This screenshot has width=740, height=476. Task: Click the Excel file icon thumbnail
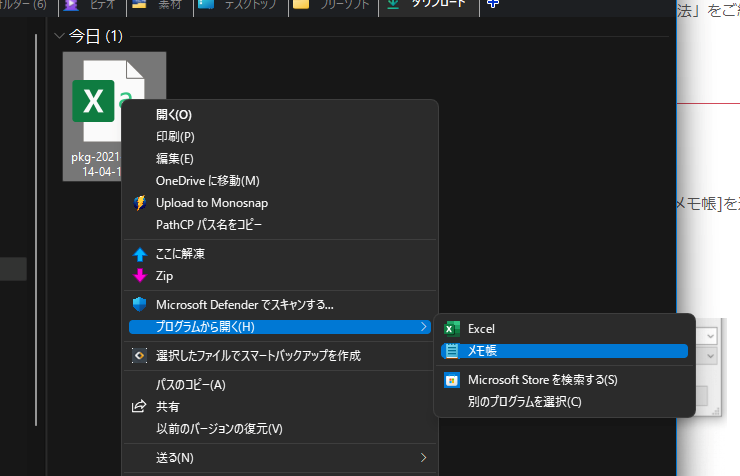(108, 100)
